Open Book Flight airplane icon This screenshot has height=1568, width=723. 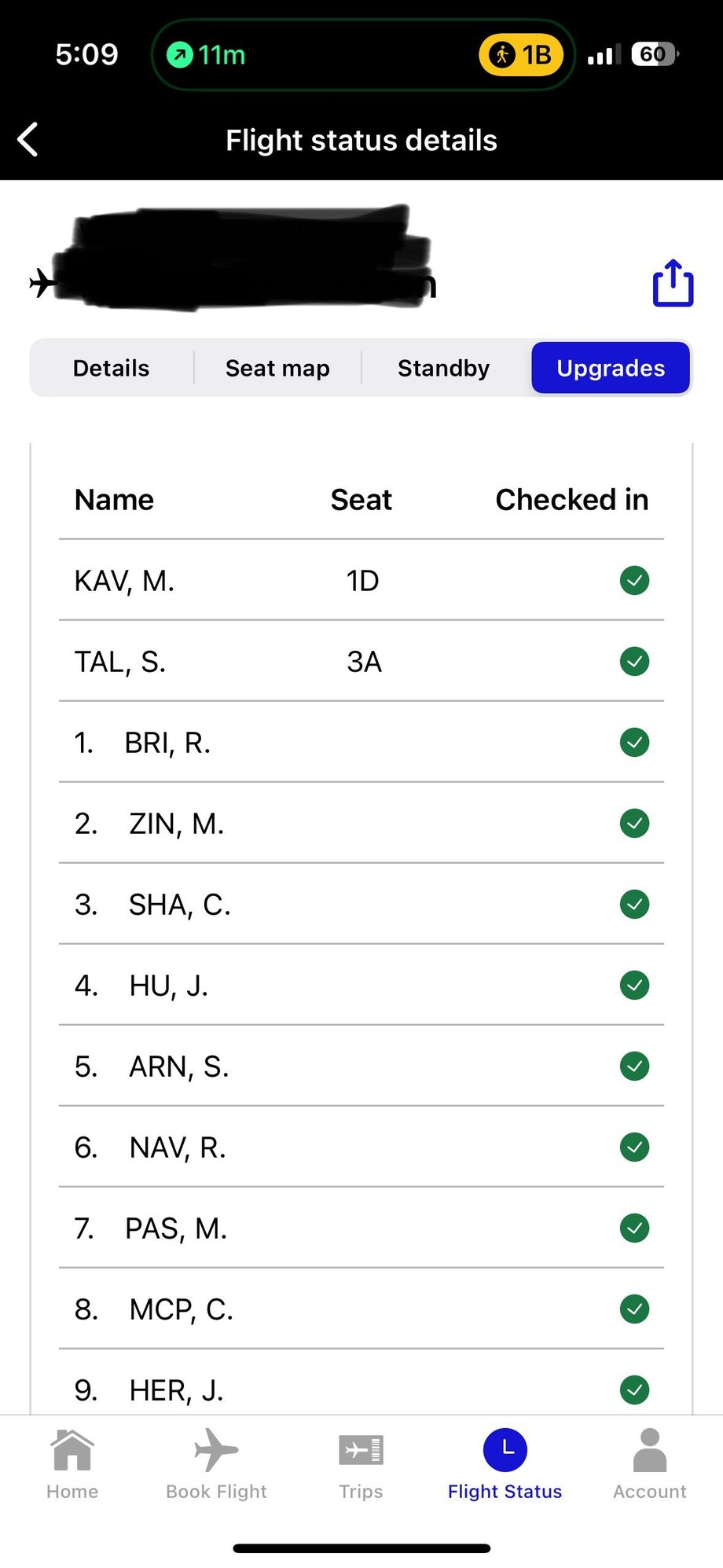[216, 1450]
